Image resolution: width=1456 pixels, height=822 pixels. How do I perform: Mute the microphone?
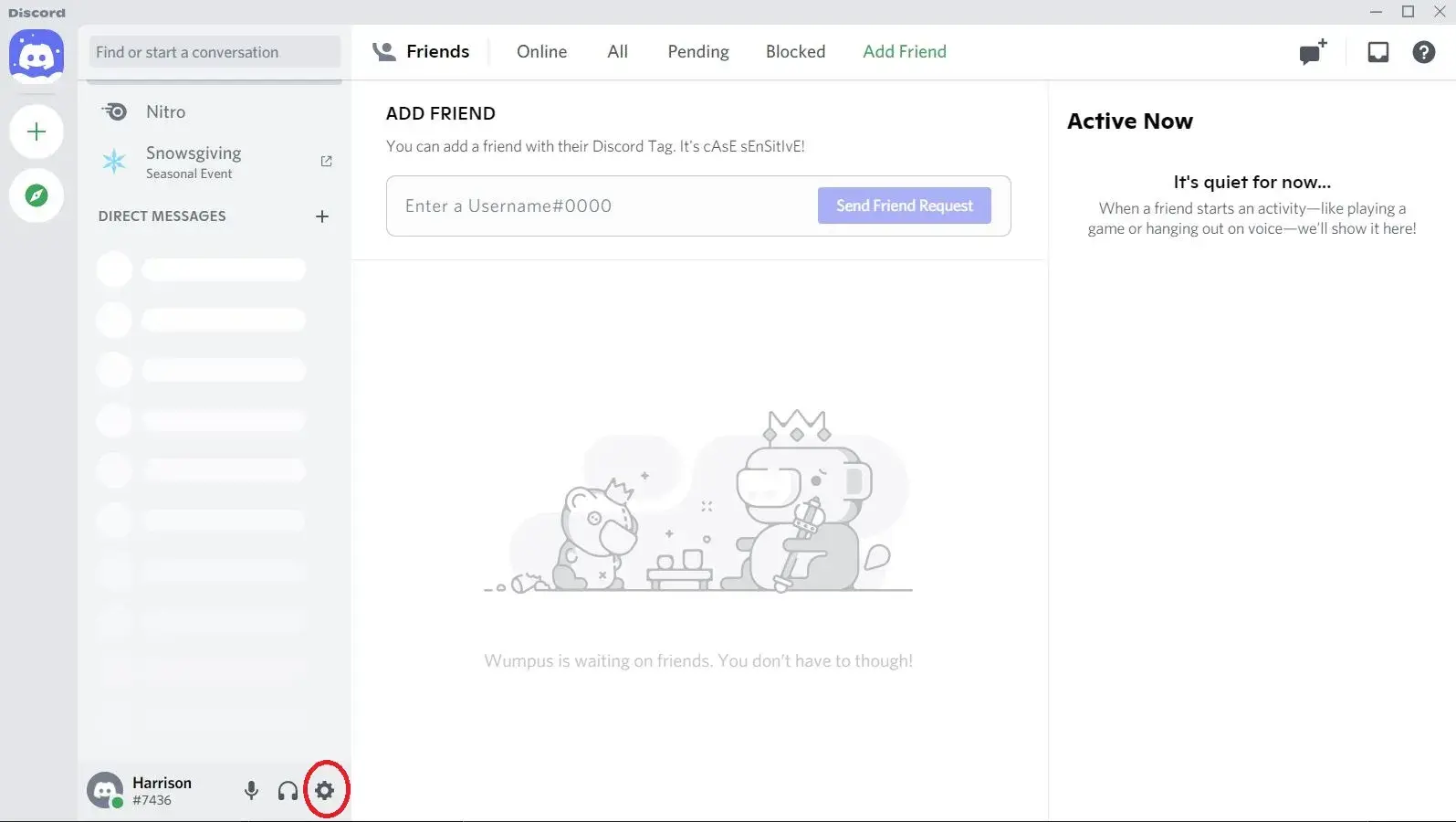pos(251,790)
